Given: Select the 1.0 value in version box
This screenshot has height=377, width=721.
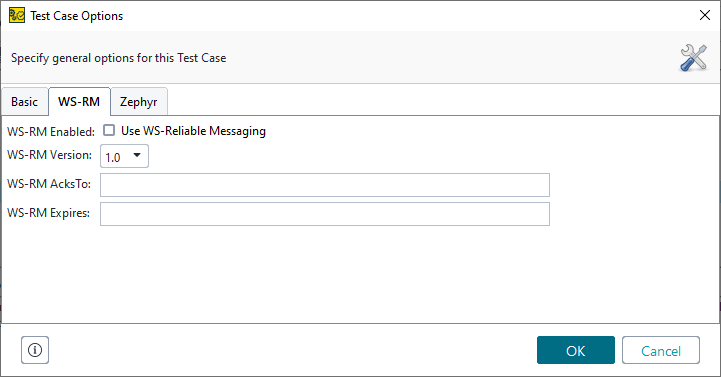Looking at the screenshot, I should tap(113, 158).
